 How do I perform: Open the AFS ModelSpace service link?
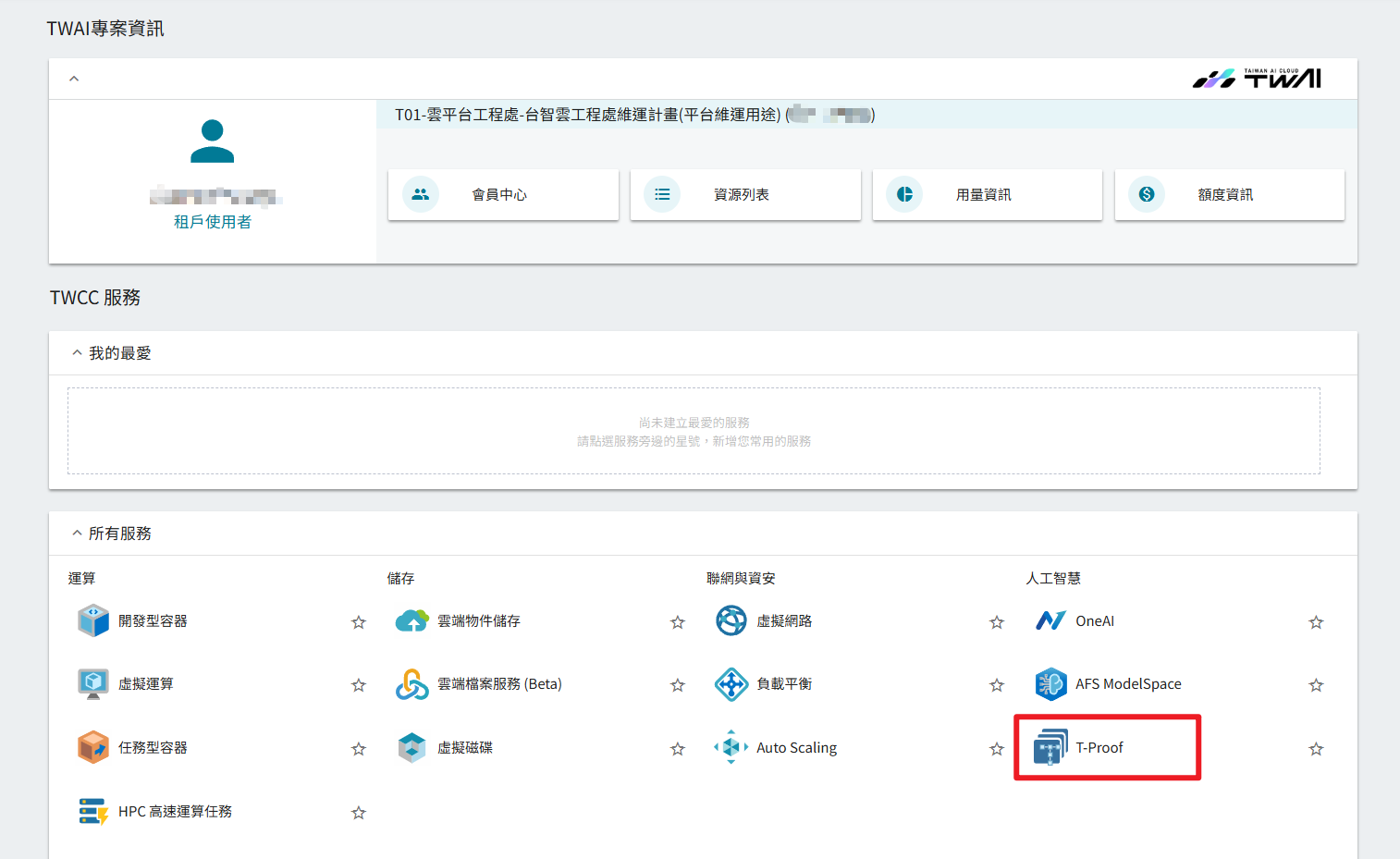click(x=1128, y=684)
